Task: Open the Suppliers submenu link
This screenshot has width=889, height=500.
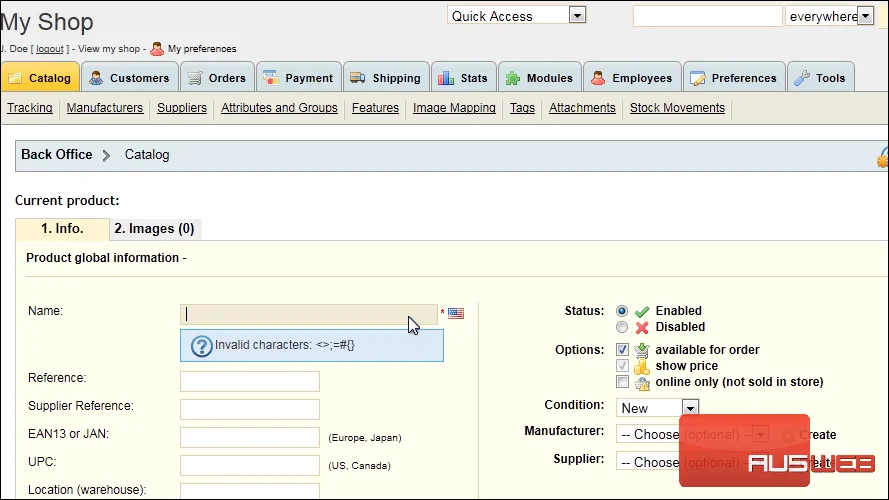Action: coord(182,108)
